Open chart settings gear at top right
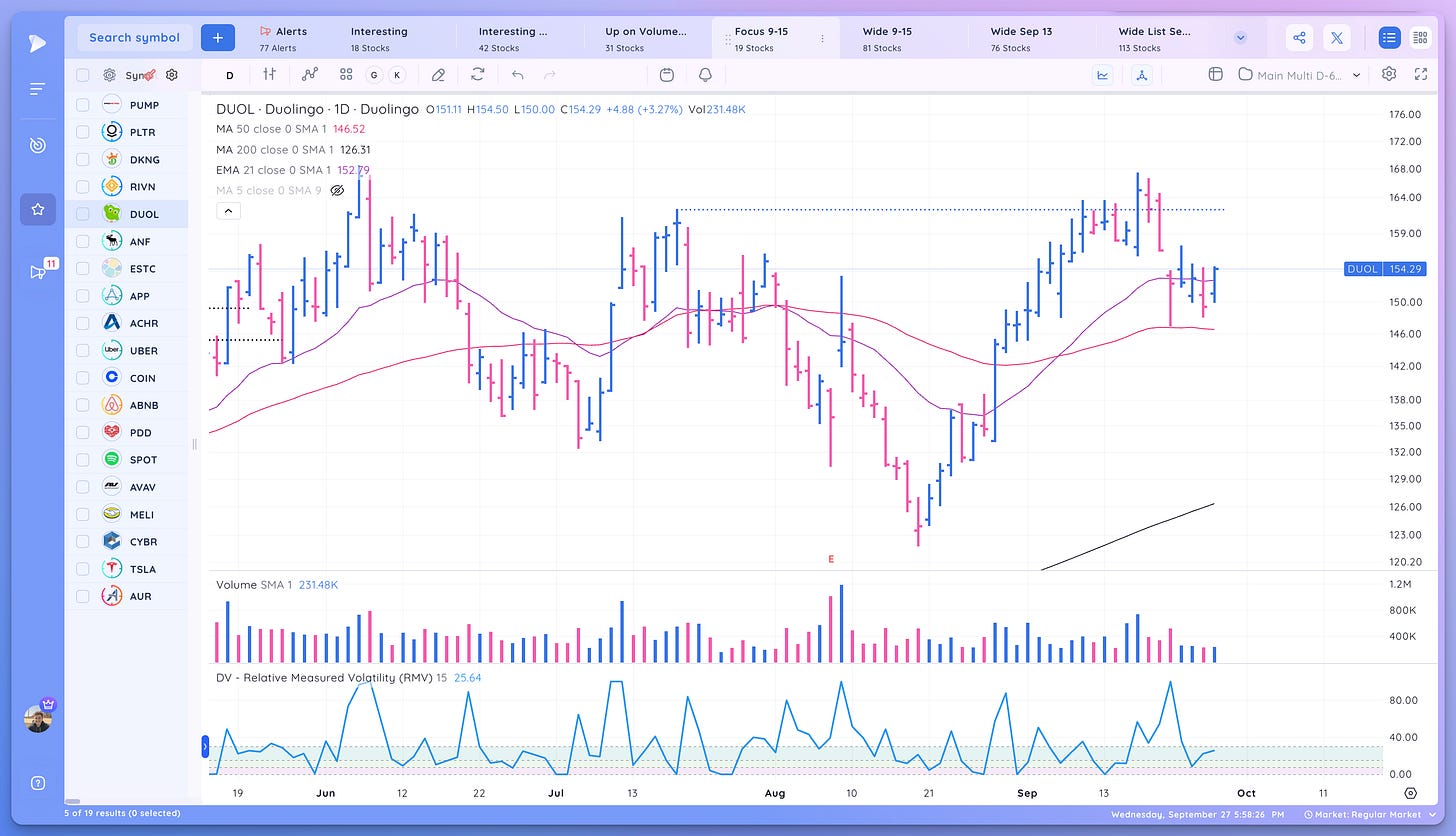Screen dimensions: 1456x836 (x=1389, y=74)
